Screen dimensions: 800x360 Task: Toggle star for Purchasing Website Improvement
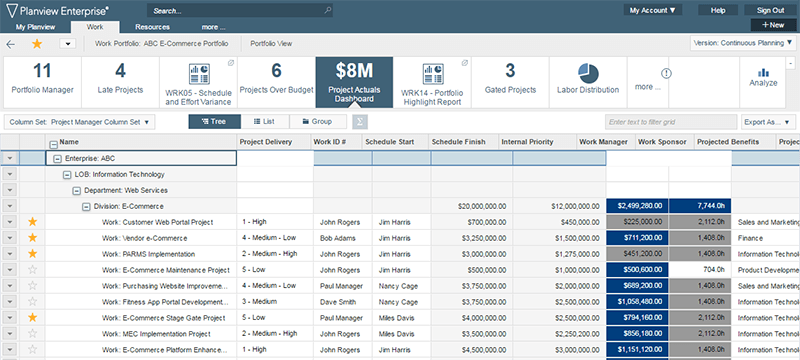[33, 286]
